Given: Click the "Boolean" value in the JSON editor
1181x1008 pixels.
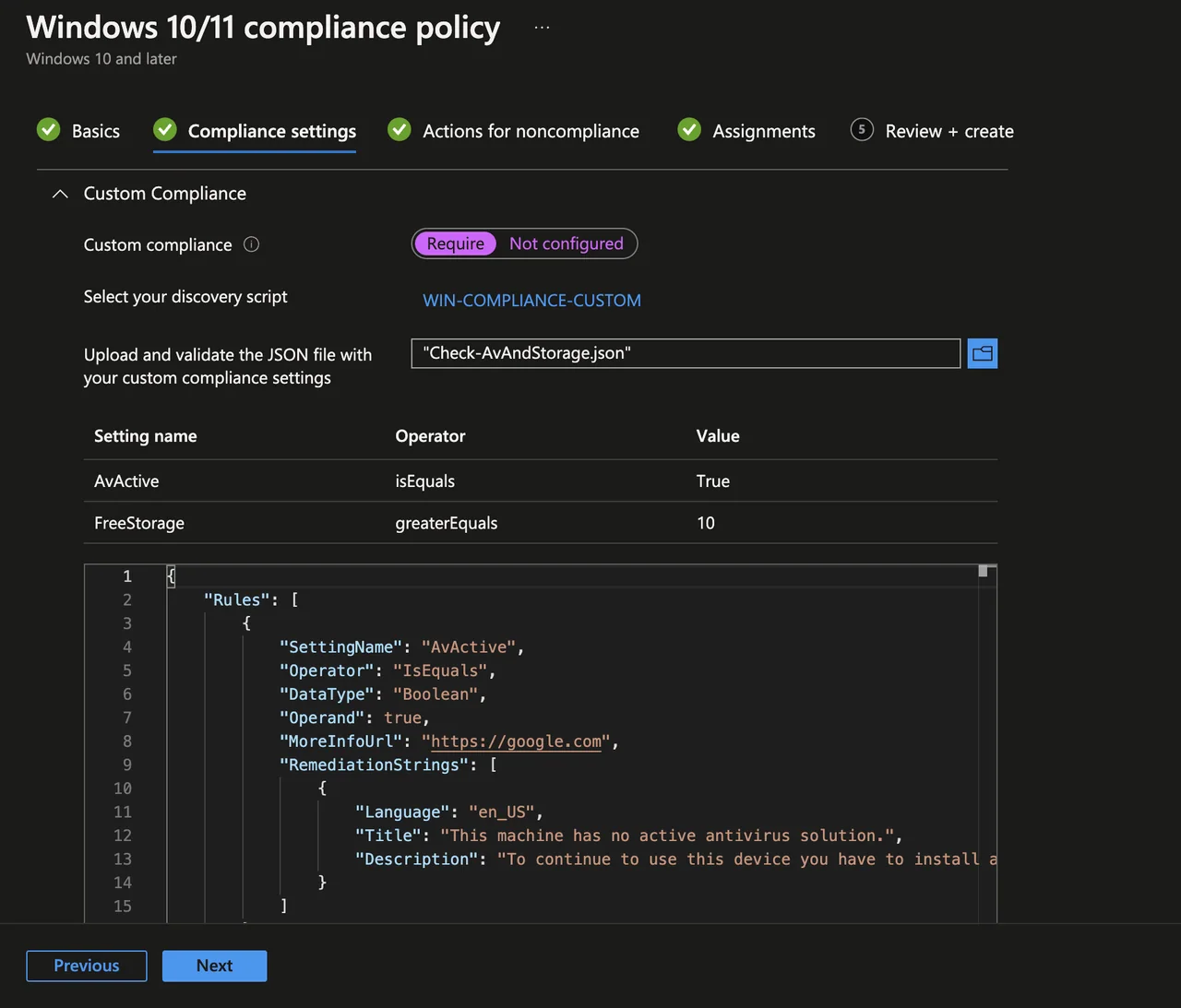Looking at the screenshot, I should coord(435,694).
